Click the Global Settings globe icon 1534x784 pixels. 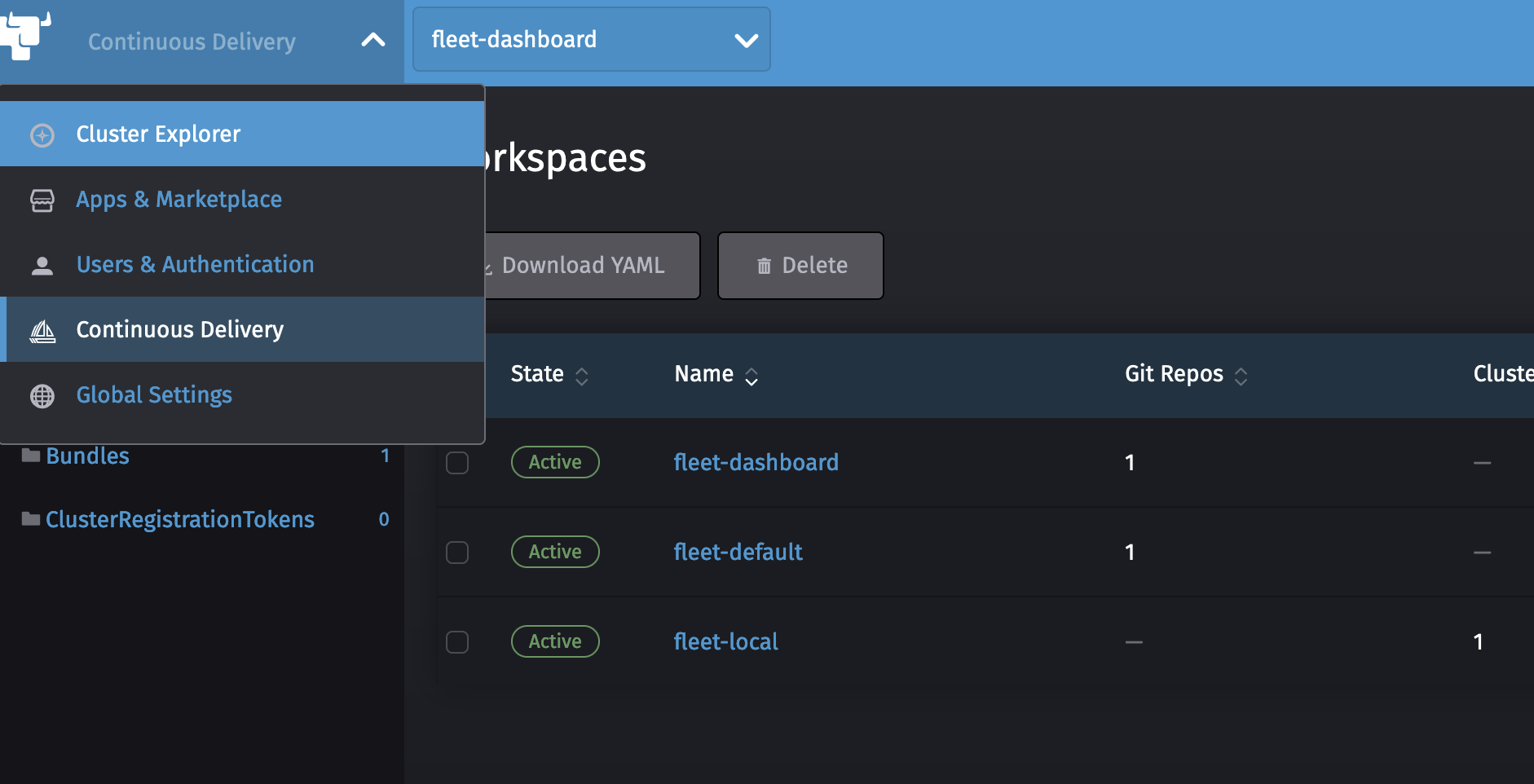point(42,396)
